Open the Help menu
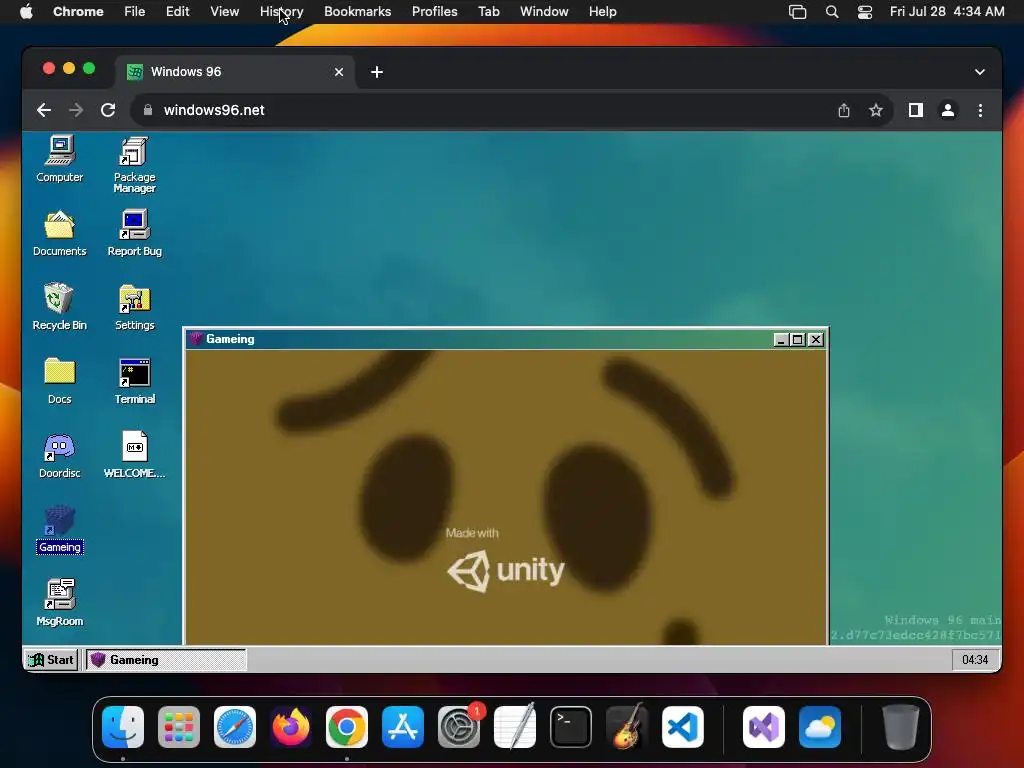The width and height of the screenshot is (1024, 768). (602, 12)
